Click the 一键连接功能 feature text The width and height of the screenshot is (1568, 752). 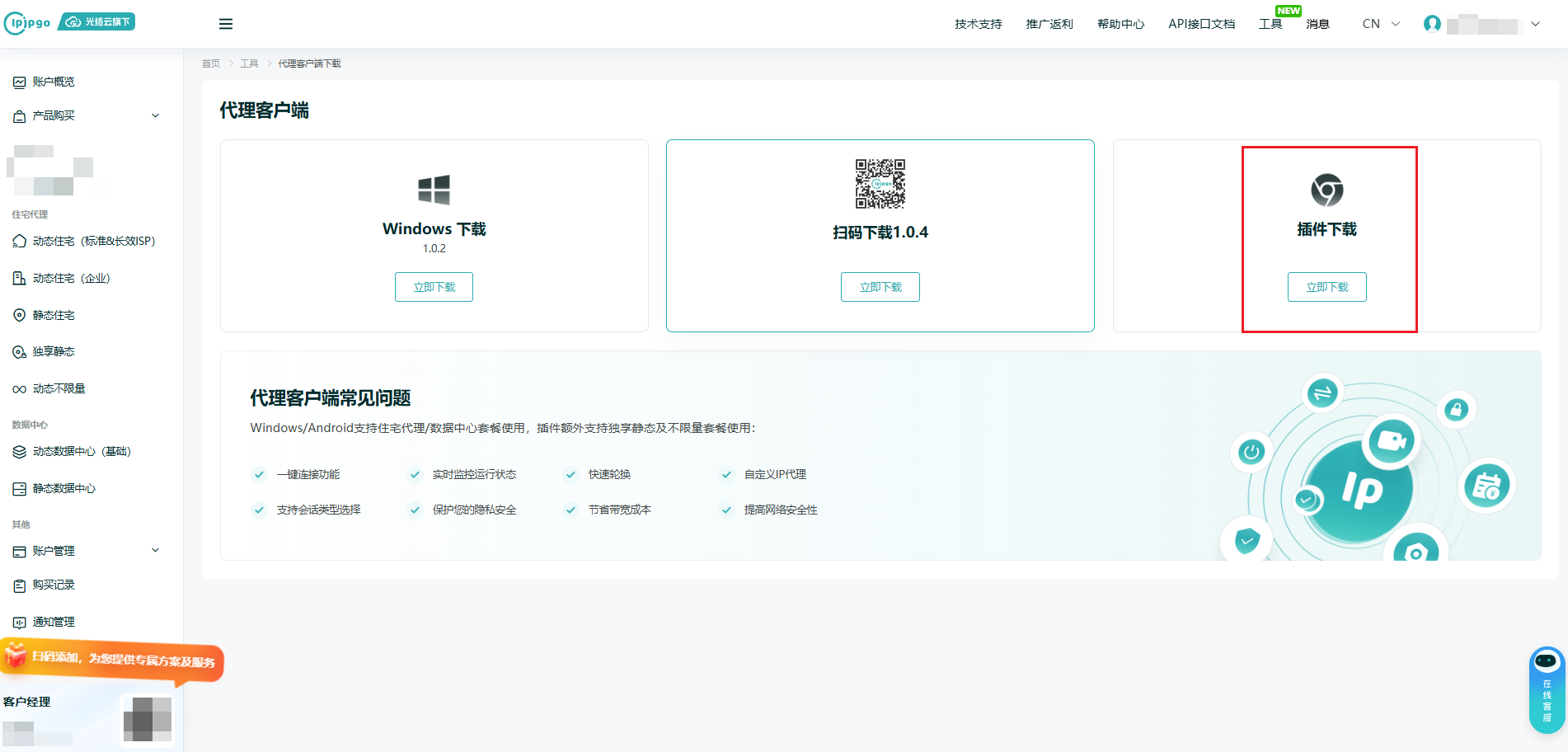[x=308, y=474]
